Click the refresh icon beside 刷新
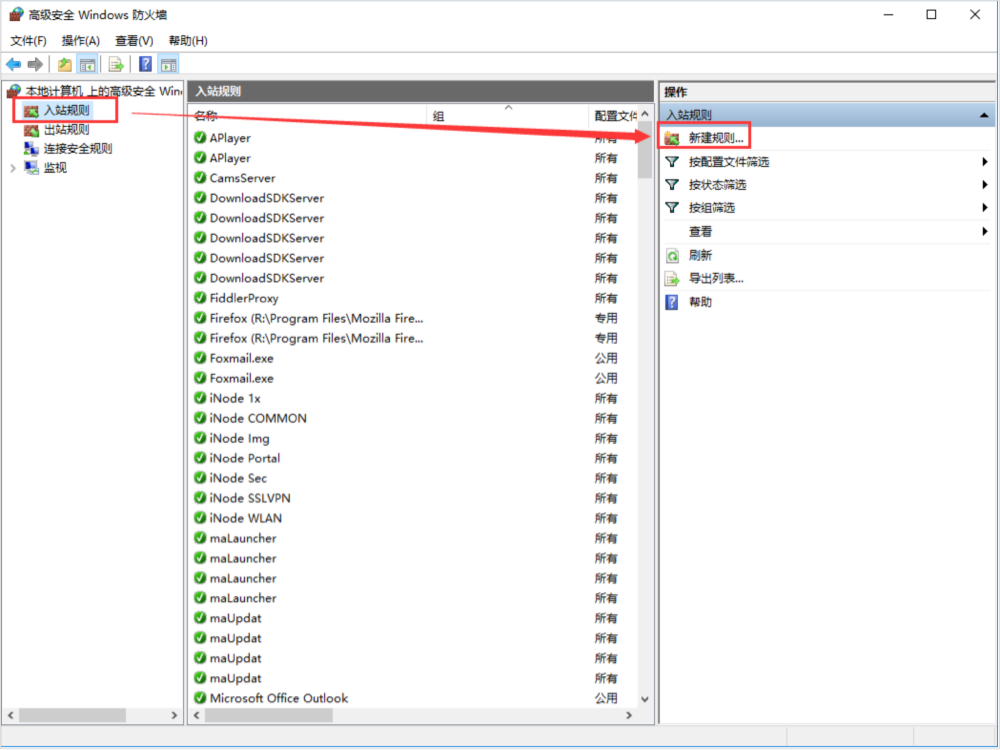Viewport: 1000px width, 750px height. coord(672,256)
